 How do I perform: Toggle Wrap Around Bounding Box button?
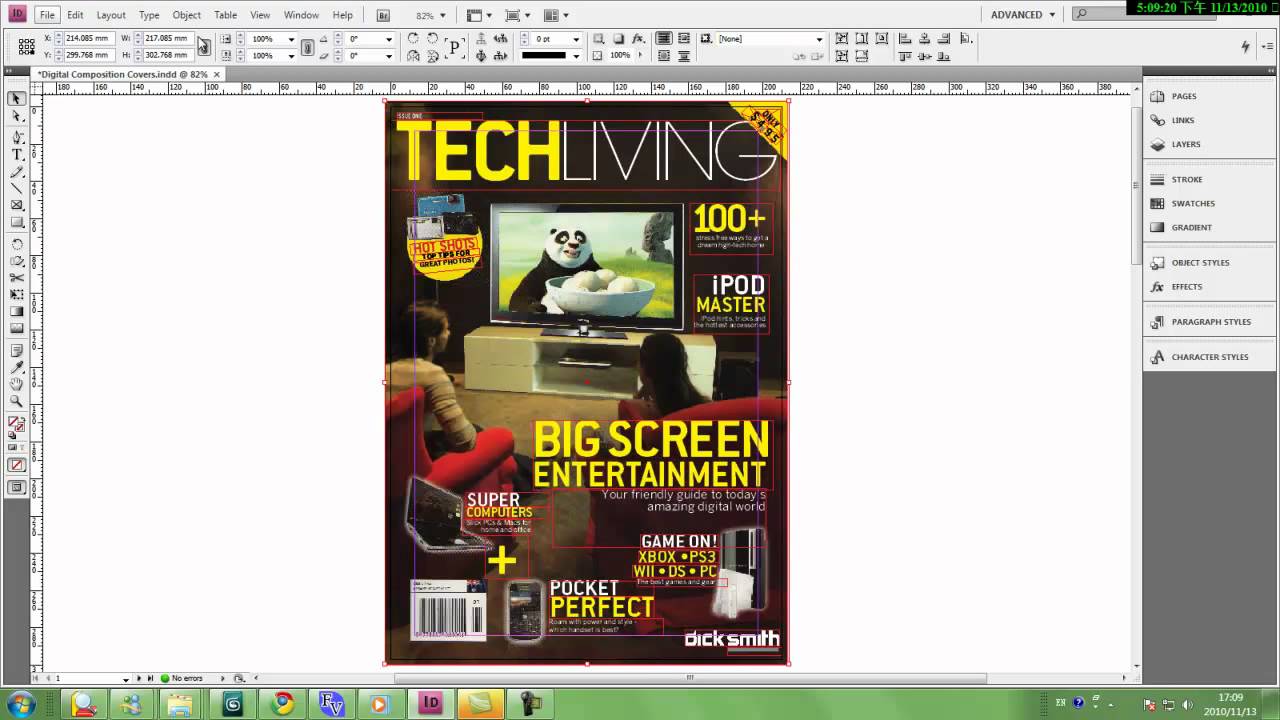(x=684, y=38)
